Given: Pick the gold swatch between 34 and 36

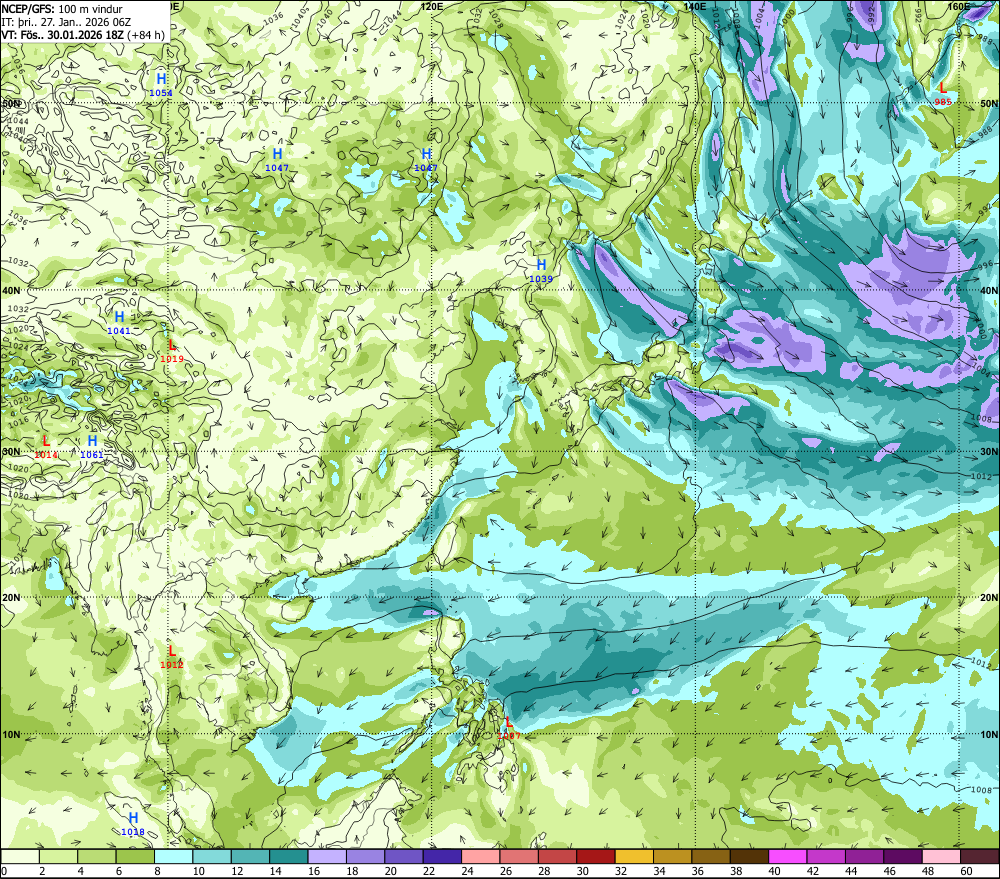Looking at the screenshot, I should click(x=673, y=856).
